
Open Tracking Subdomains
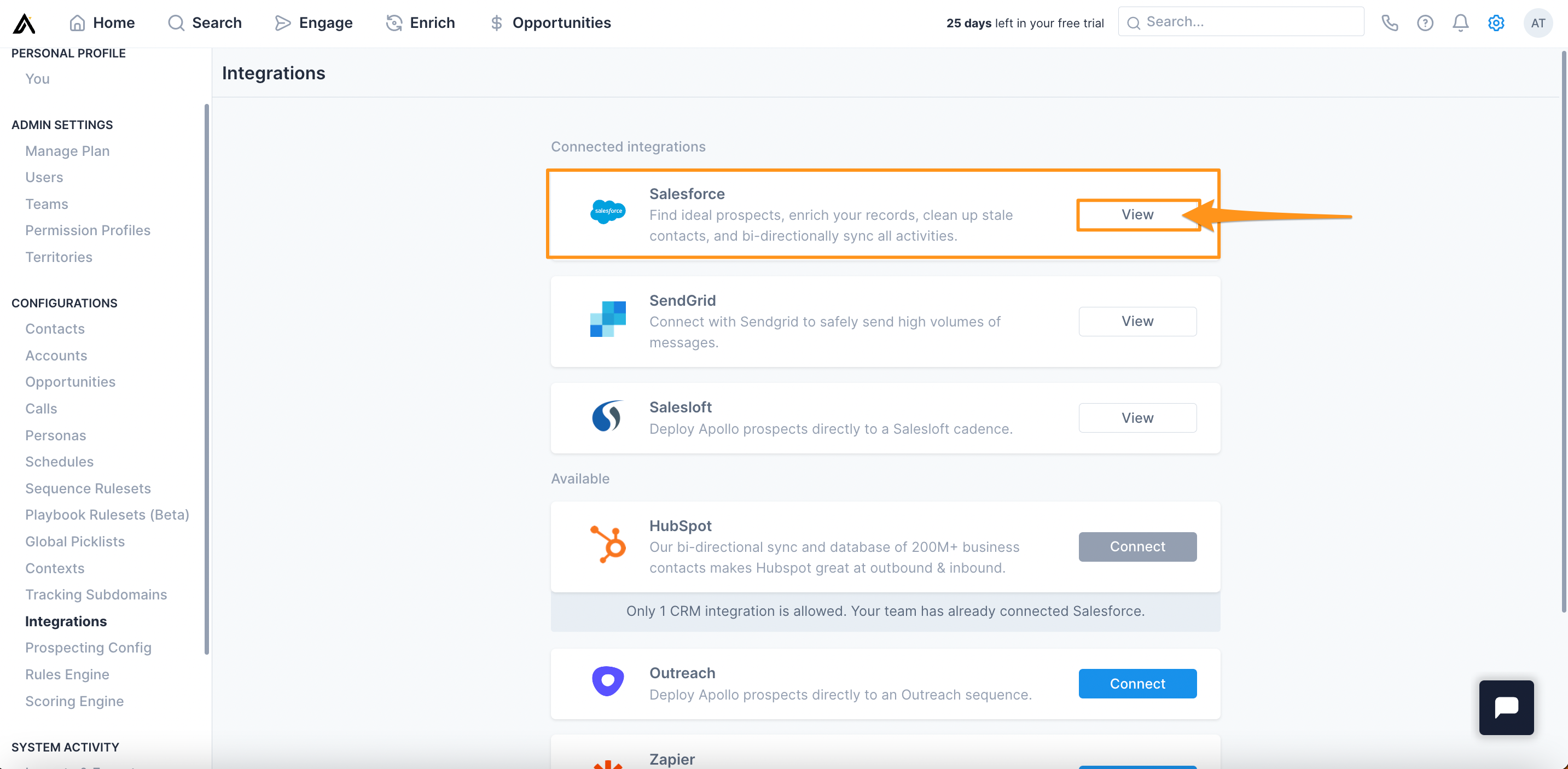(x=96, y=595)
